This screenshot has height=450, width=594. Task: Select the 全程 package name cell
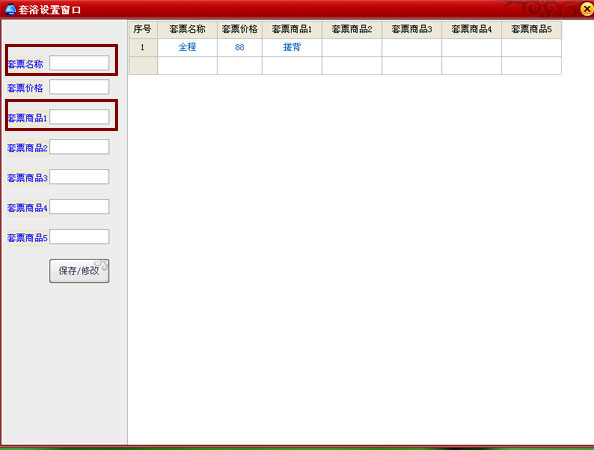188,47
